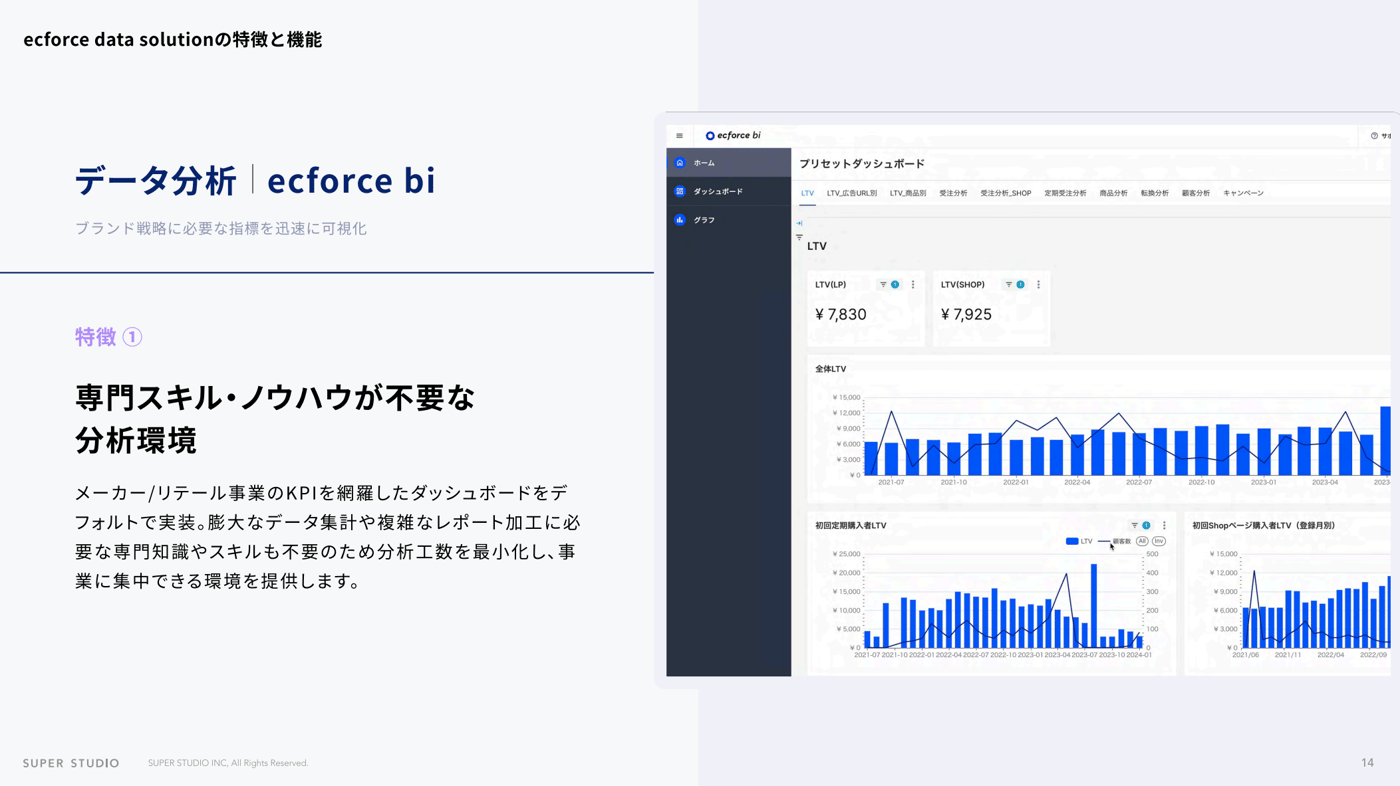Click the Inv legend button
The height and width of the screenshot is (786, 1400).
[x=1159, y=541]
